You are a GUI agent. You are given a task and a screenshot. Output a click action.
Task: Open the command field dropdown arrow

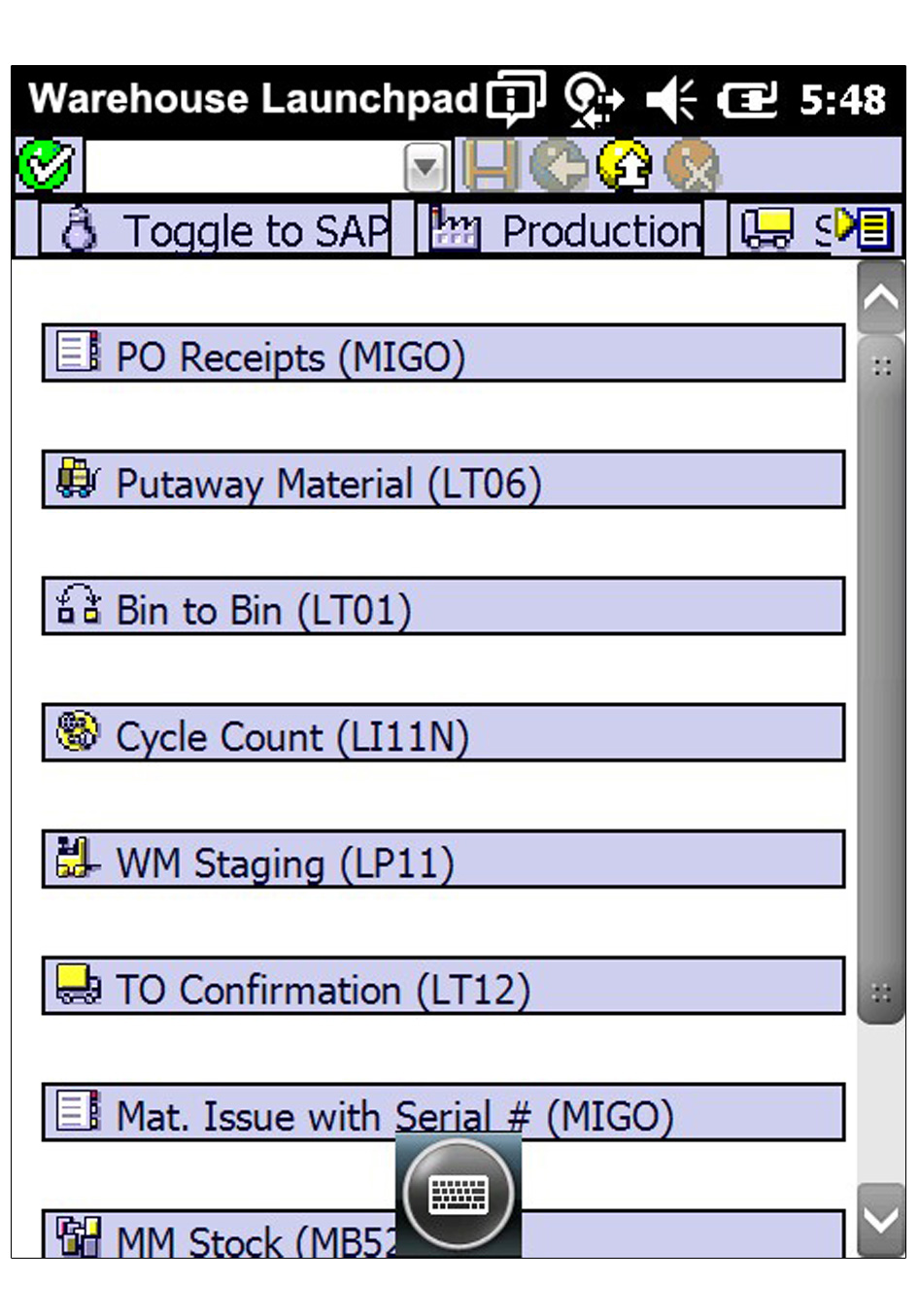click(425, 167)
